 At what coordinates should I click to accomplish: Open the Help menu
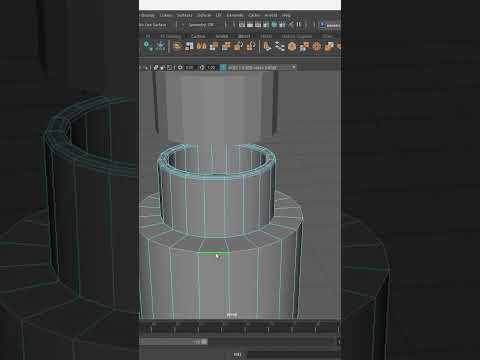click(x=286, y=15)
